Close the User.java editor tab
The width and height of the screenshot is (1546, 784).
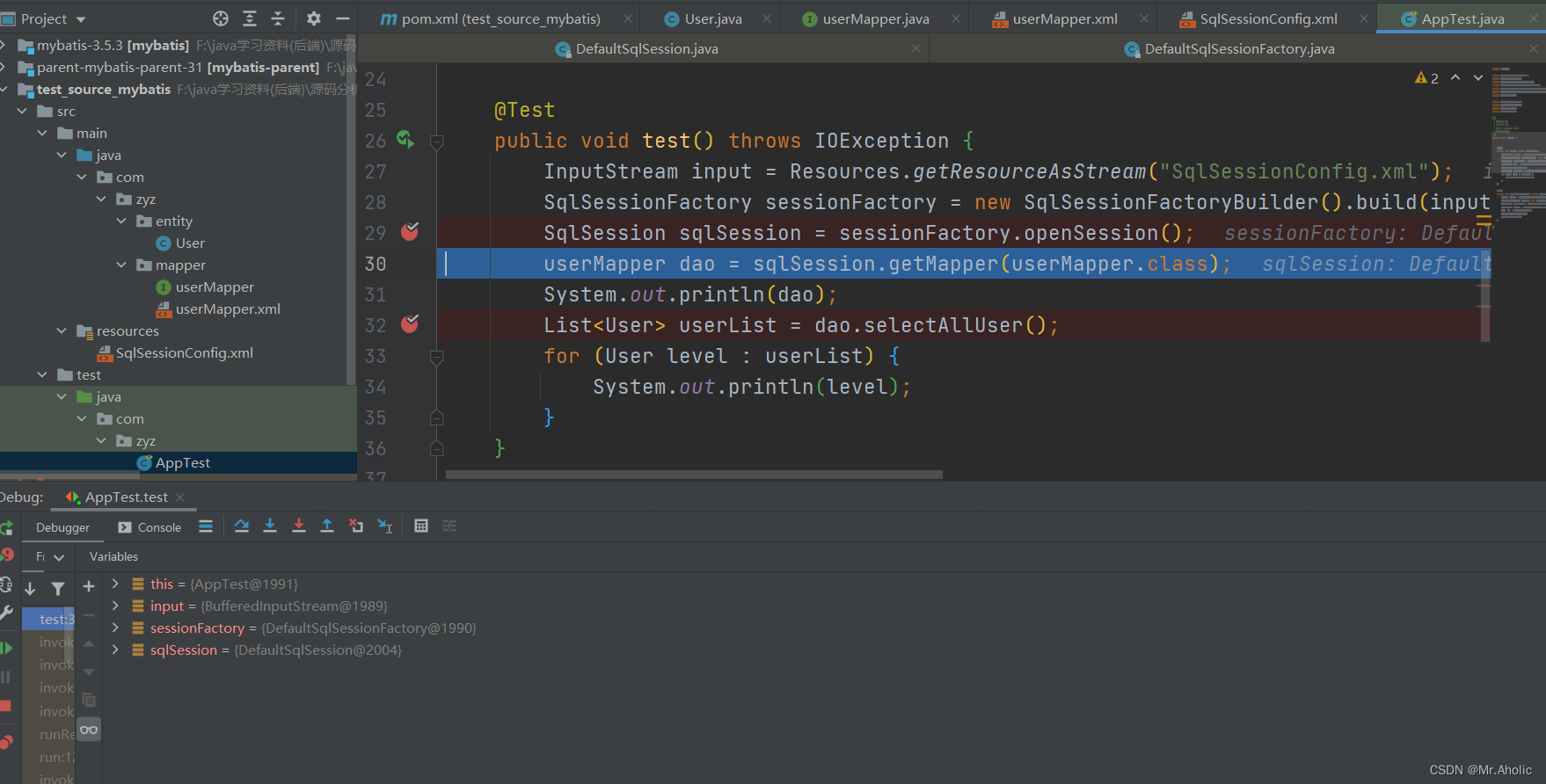[767, 18]
